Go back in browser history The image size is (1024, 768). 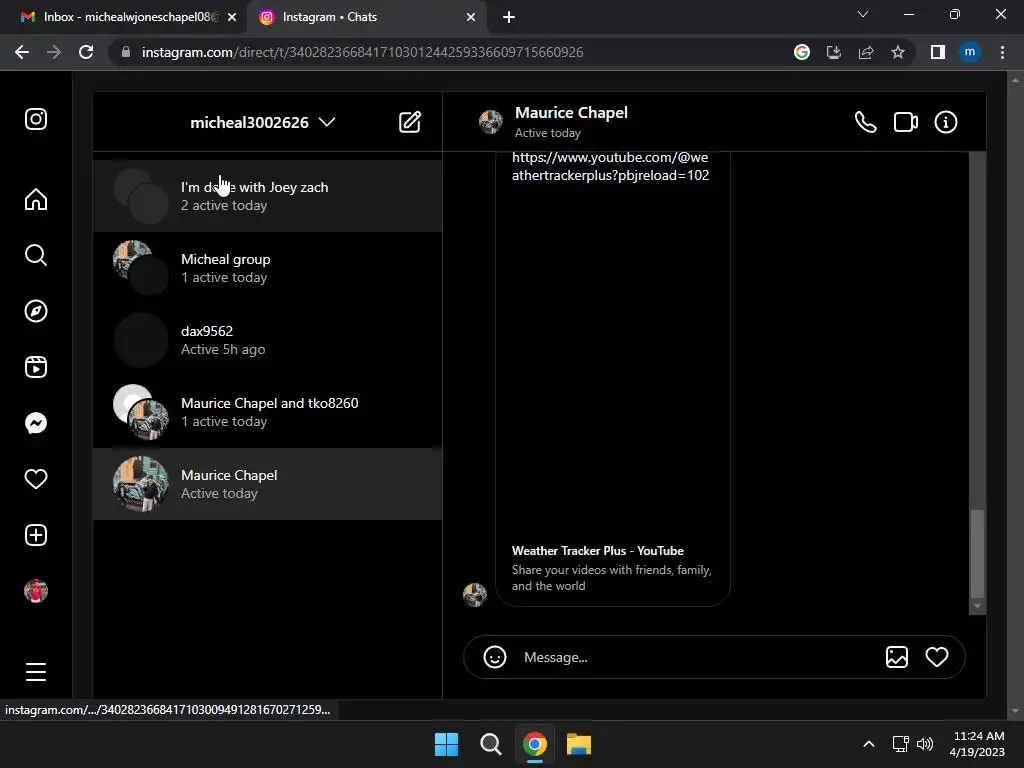pos(22,52)
